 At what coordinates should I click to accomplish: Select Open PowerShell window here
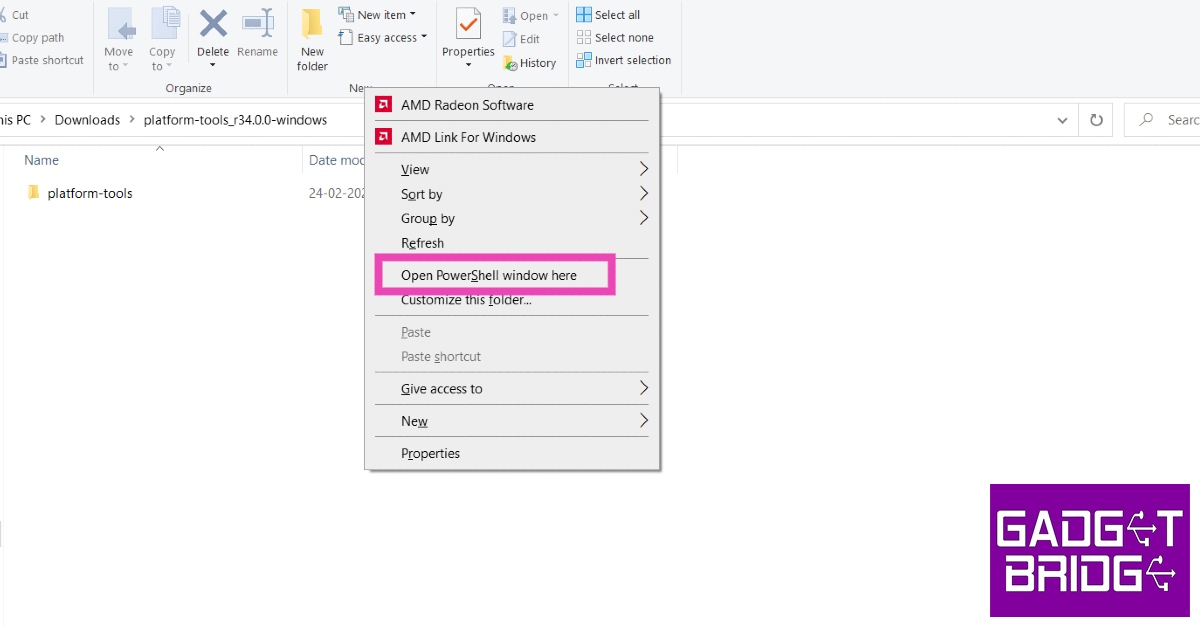(489, 275)
